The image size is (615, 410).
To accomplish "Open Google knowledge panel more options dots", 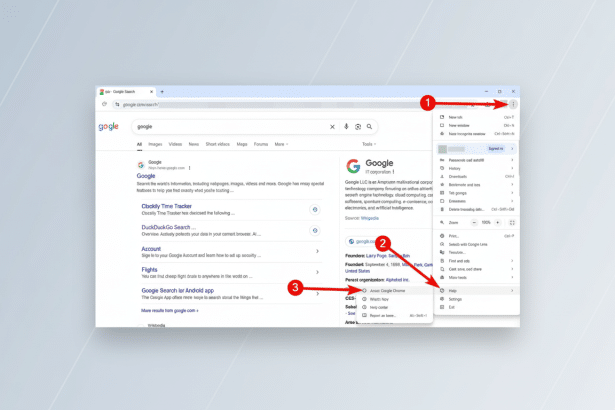I will (393, 172).
